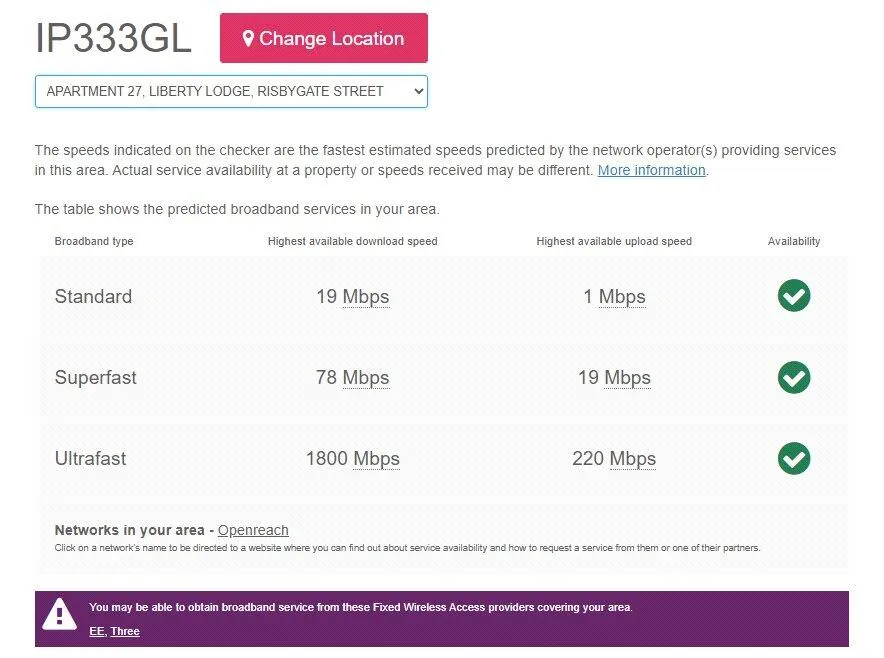Screen dimensions: 884x658
Task: Click Mbps abbreviation beside Standard 19 download
Action: [x=366, y=297]
